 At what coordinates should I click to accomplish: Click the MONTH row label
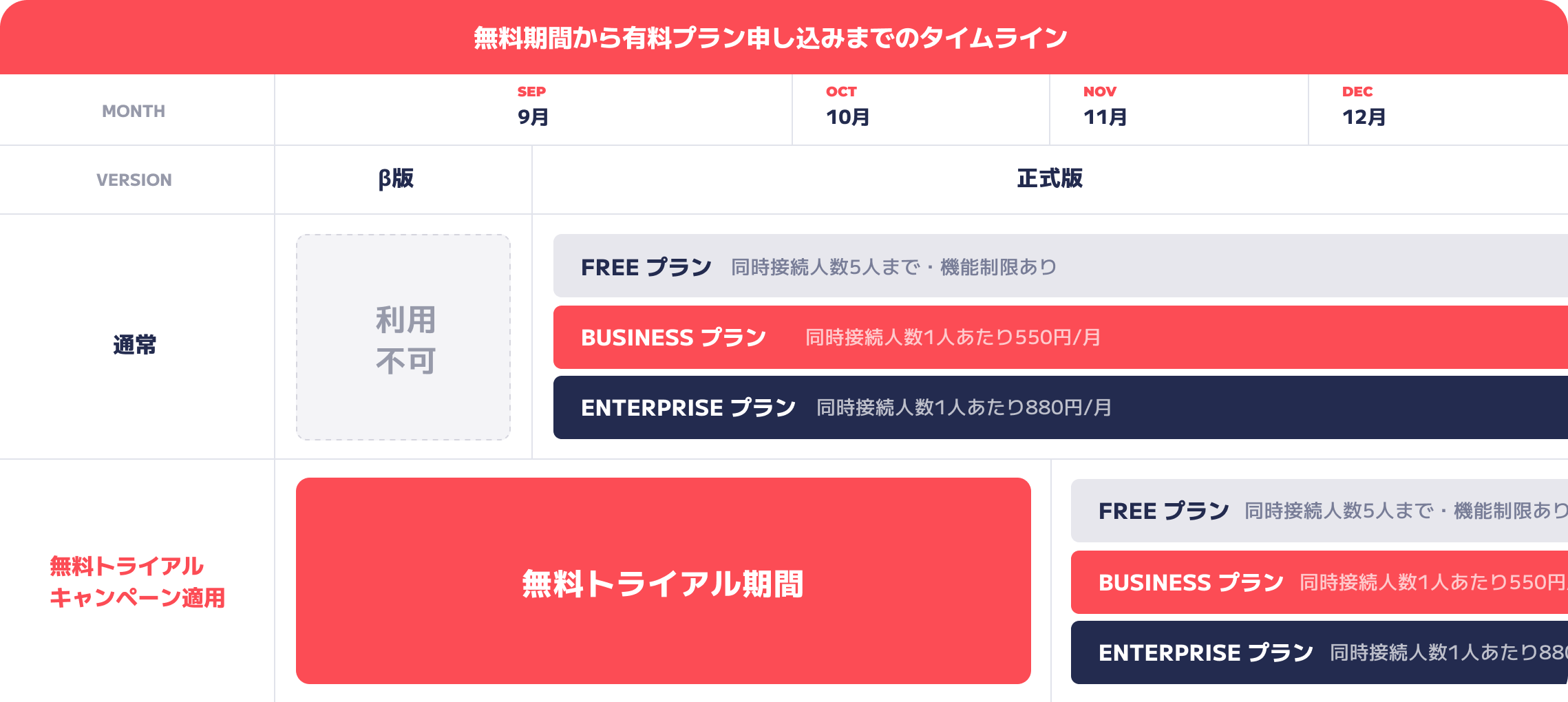coord(134,111)
